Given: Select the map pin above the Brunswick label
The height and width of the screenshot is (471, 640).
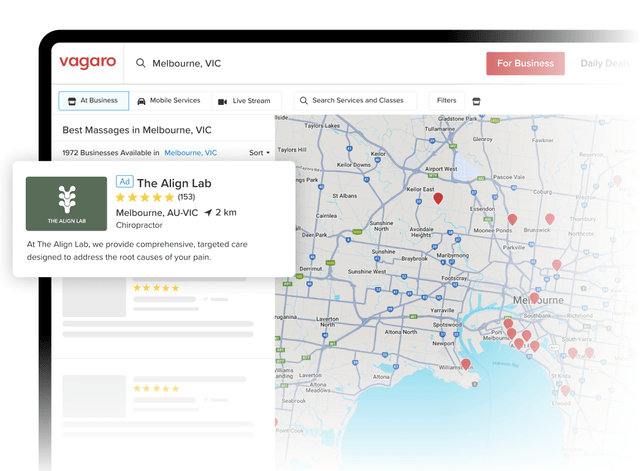Looking at the screenshot, I should click(550, 219).
